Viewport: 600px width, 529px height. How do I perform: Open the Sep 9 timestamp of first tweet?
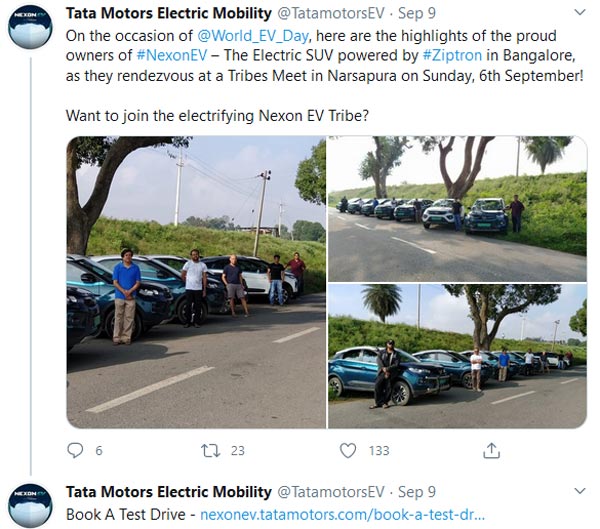tap(416, 13)
